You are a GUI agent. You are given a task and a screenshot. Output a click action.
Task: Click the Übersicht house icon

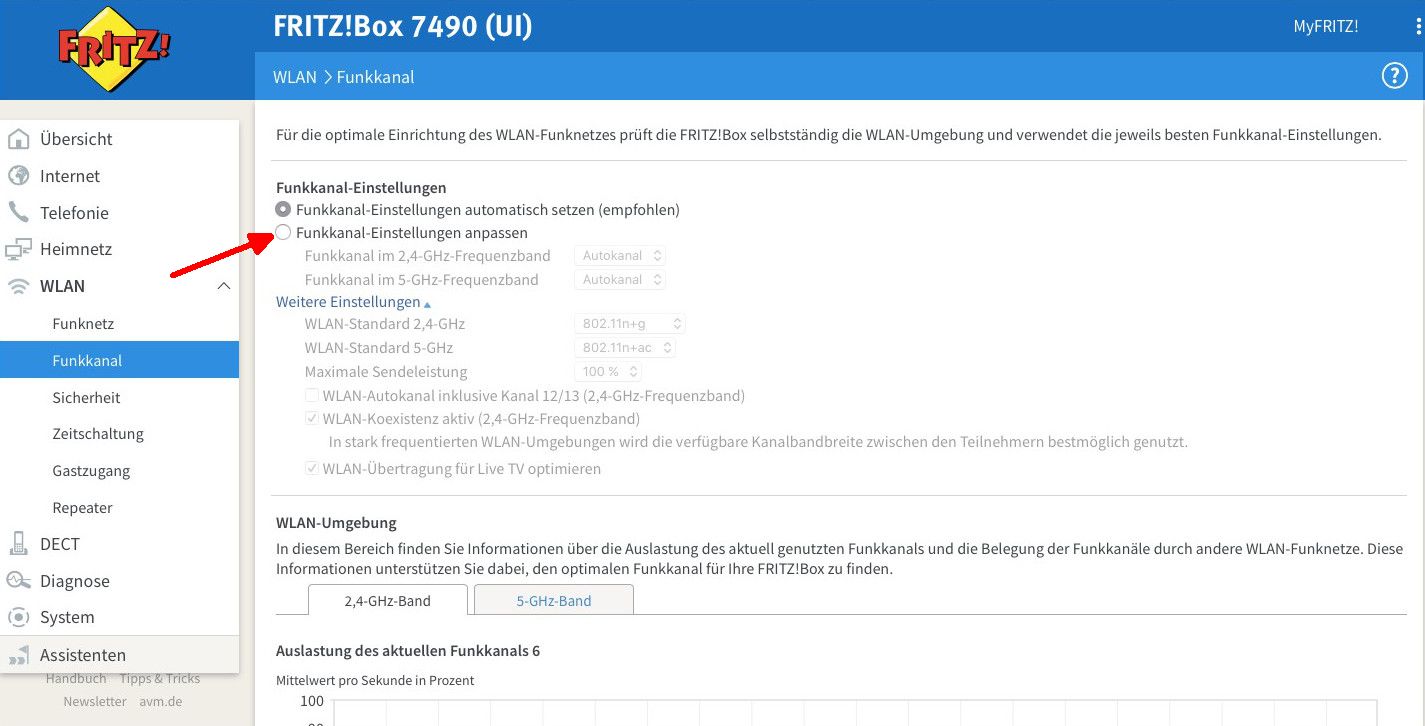[19, 139]
